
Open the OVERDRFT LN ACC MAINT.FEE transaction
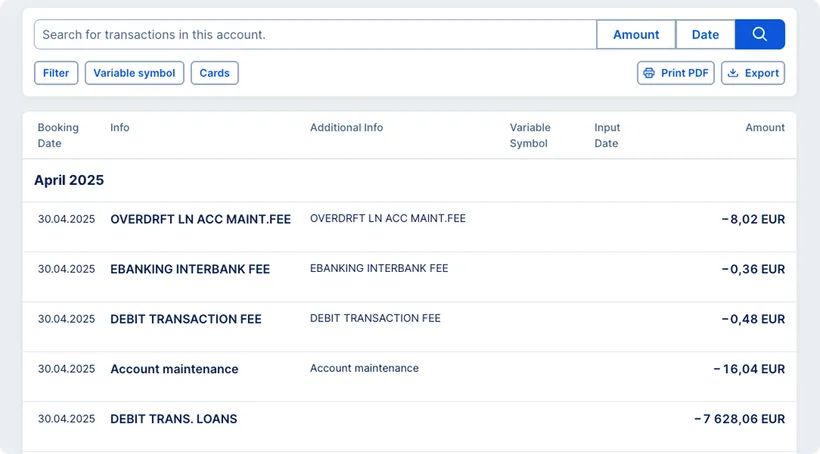click(x=200, y=219)
